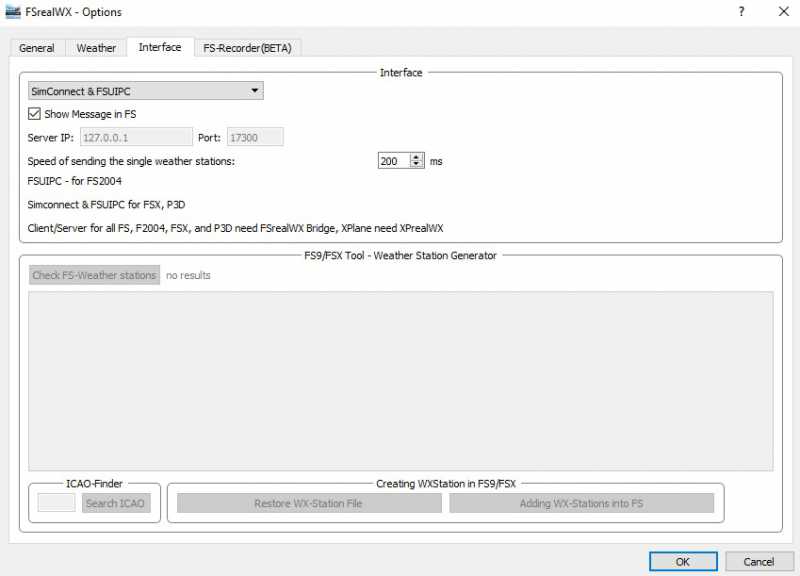Image resolution: width=800 pixels, height=576 pixels.
Task: Click the weather station results list area
Action: (x=401, y=381)
